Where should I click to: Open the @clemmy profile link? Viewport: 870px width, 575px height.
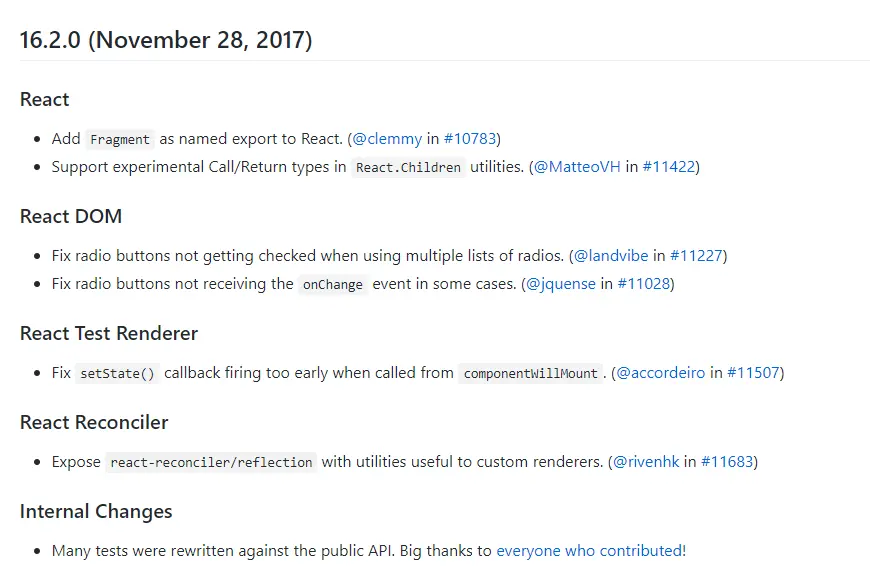pyautogui.click(x=387, y=139)
